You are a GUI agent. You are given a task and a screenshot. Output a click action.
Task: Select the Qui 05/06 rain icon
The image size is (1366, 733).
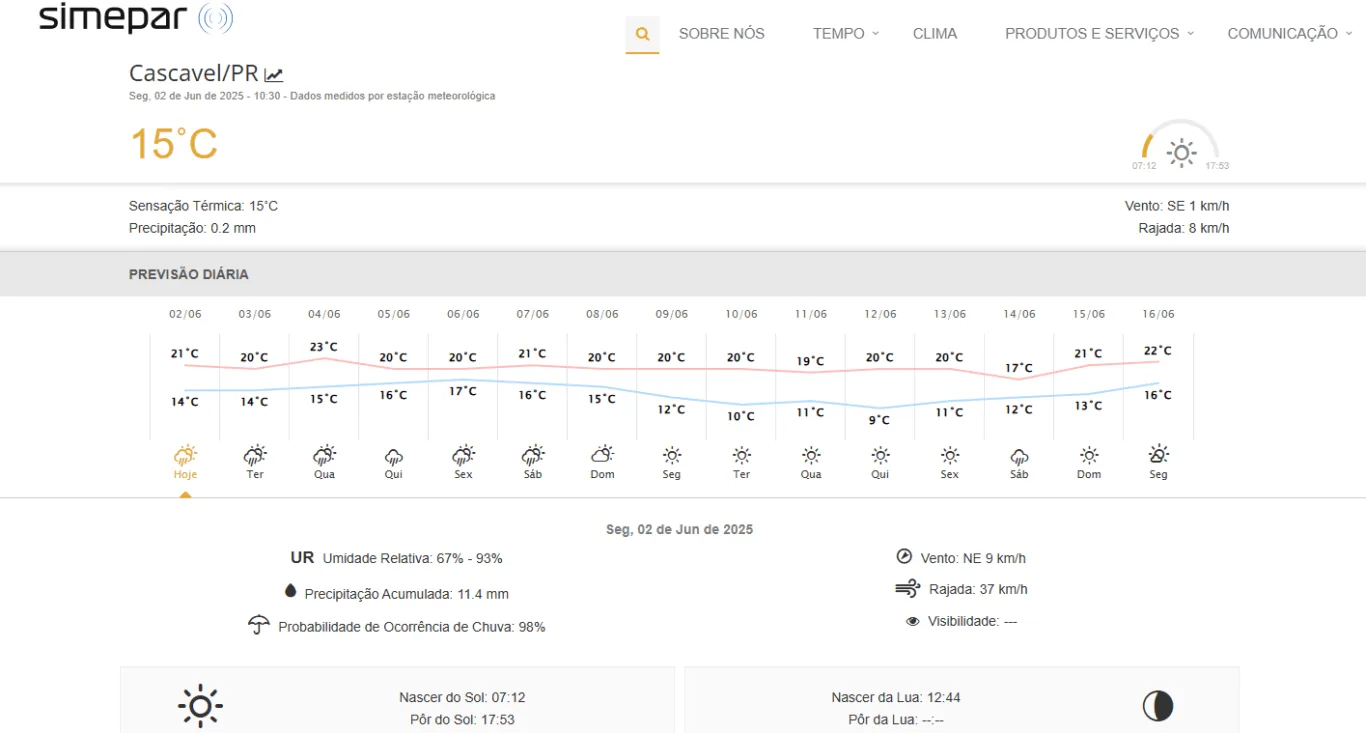394,457
